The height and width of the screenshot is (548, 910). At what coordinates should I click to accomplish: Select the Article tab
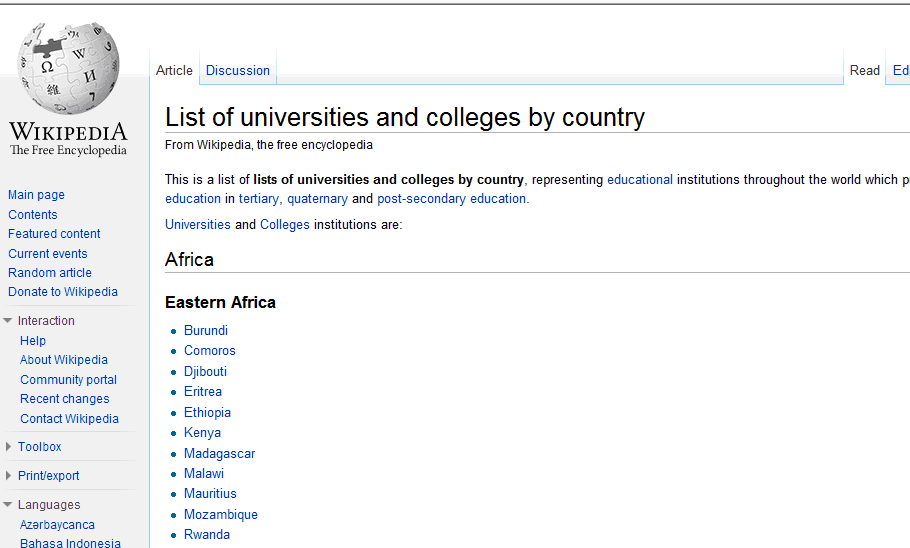[x=174, y=71]
